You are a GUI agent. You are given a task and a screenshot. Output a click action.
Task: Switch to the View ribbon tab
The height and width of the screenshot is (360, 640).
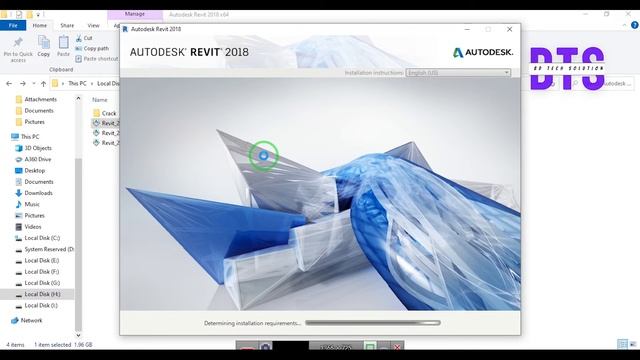click(x=93, y=25)
